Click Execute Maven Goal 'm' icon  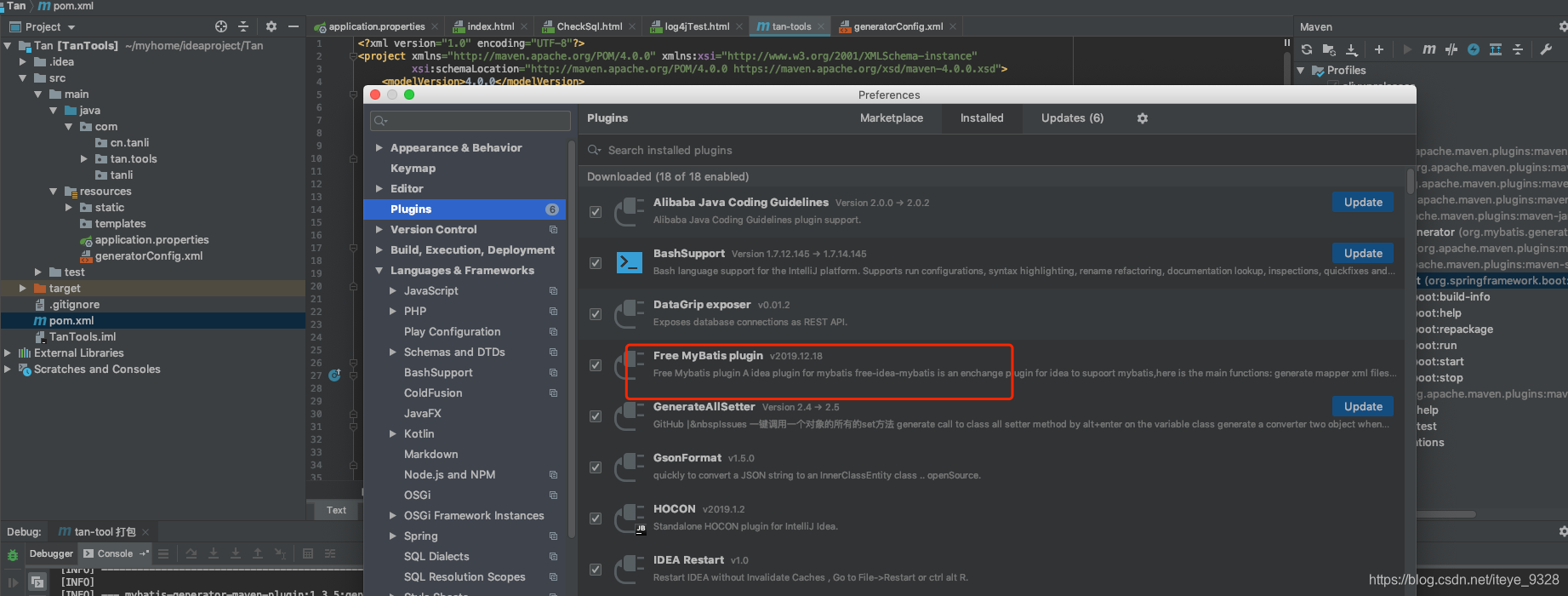[x=1429, y=49]
